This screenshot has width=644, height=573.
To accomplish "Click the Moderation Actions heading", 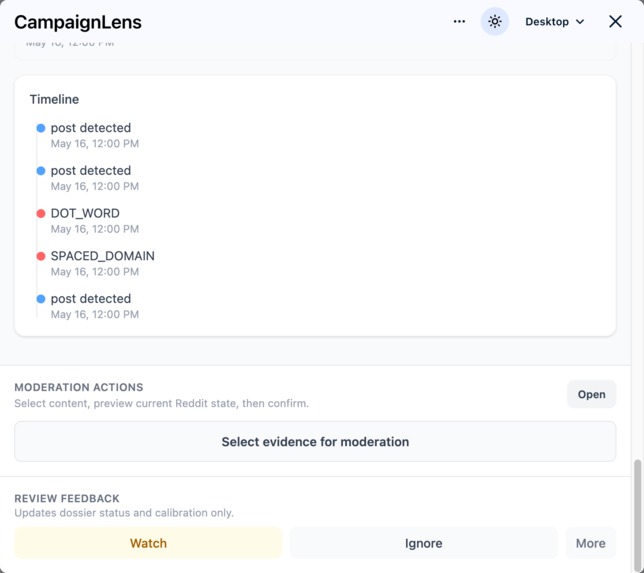I will [x=79, y=387].
